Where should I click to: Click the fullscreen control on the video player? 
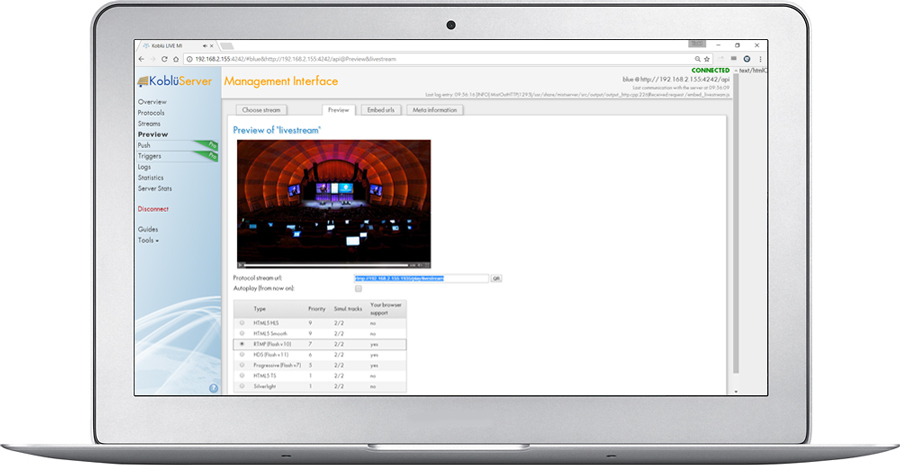click(426, 265)
